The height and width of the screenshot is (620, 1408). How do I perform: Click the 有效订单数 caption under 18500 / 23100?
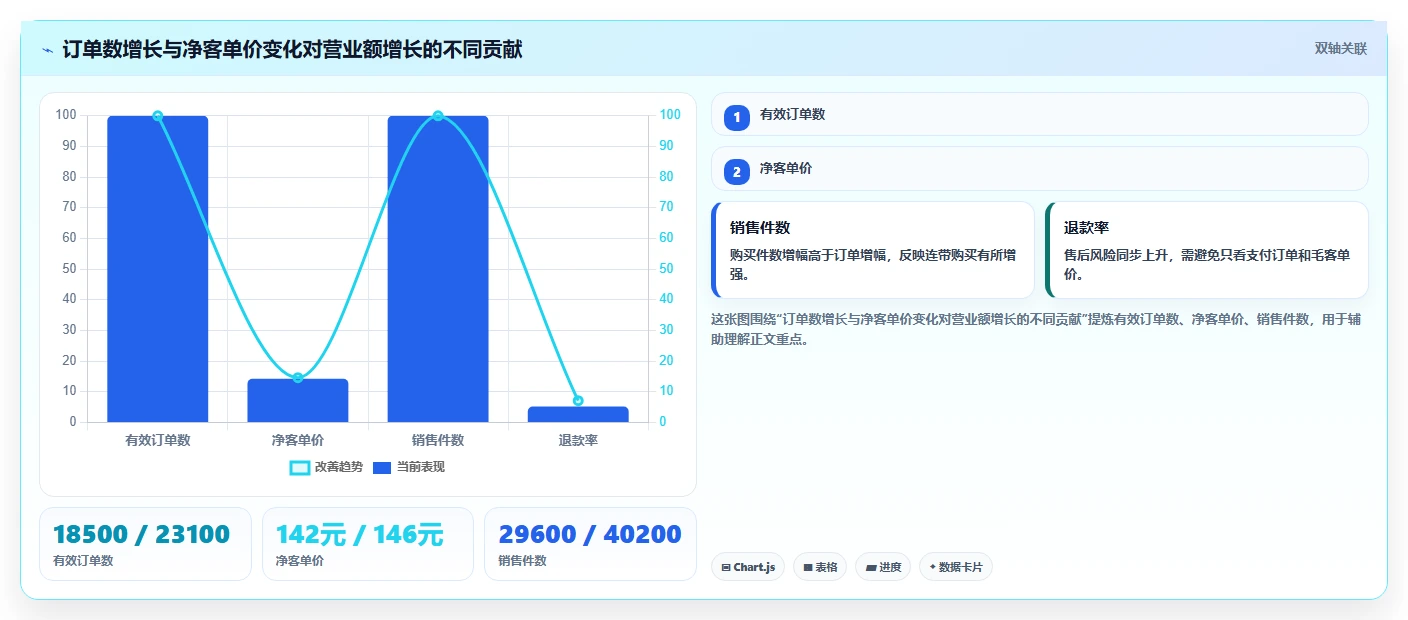83,561
